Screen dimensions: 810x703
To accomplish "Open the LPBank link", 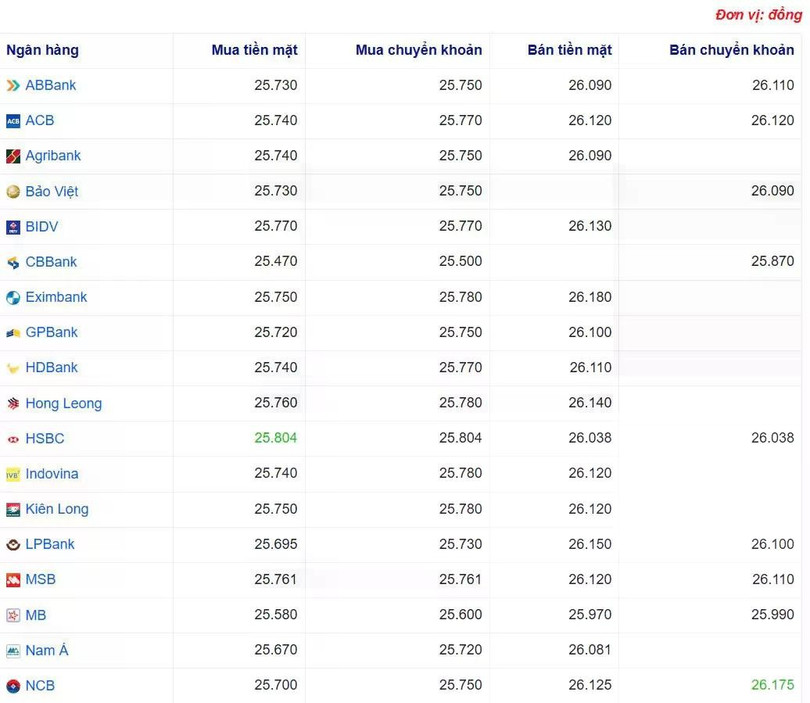I will point(50,544).
